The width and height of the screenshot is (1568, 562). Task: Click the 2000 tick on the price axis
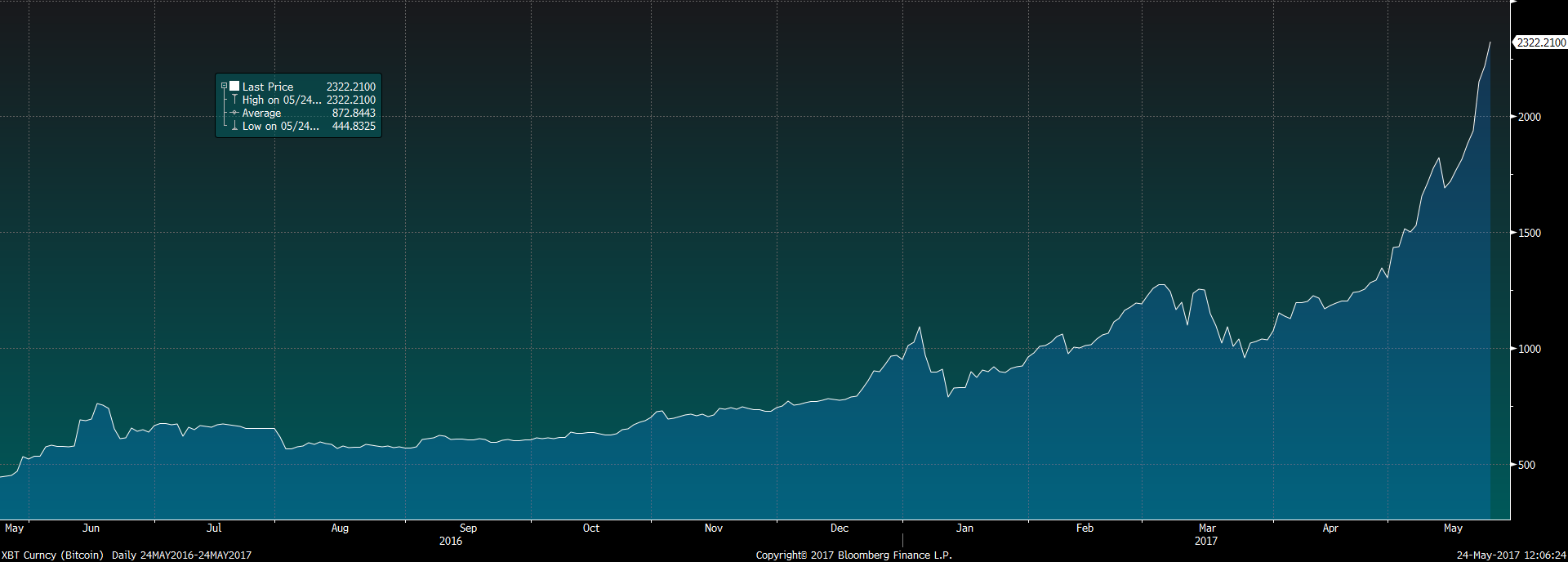[1529, 117]
